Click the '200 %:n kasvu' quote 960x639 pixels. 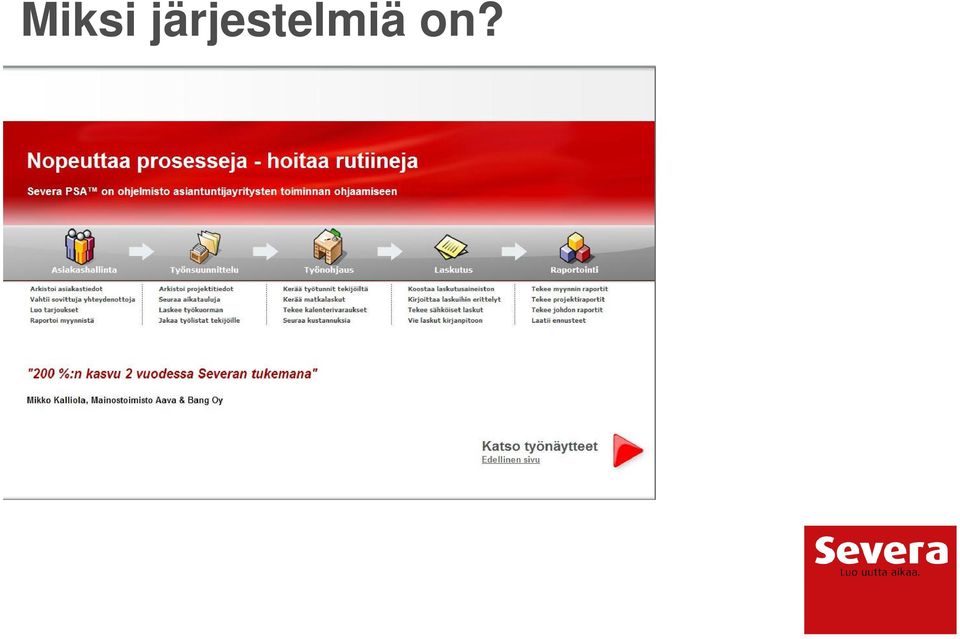tap(172, 374)
